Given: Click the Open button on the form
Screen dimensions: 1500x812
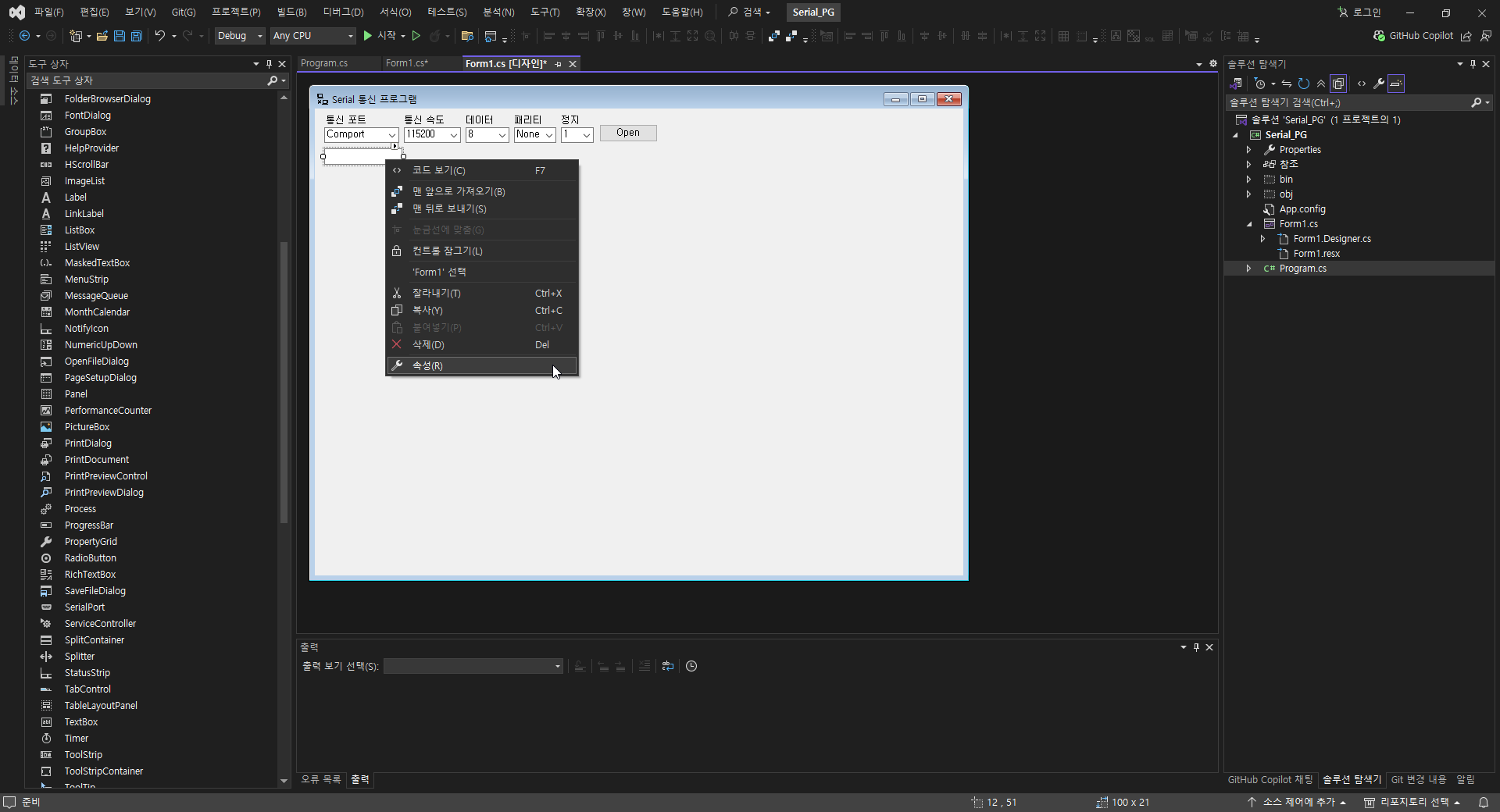Looking at the screenshot, I should point(628,133).
